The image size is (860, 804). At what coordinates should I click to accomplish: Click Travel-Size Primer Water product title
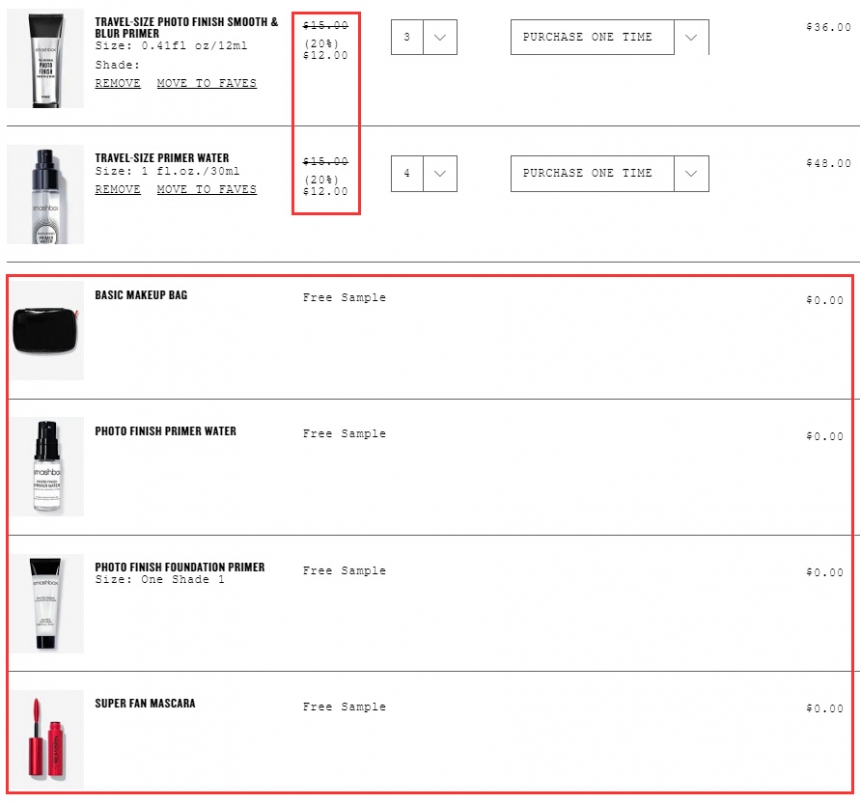(162, 158)
